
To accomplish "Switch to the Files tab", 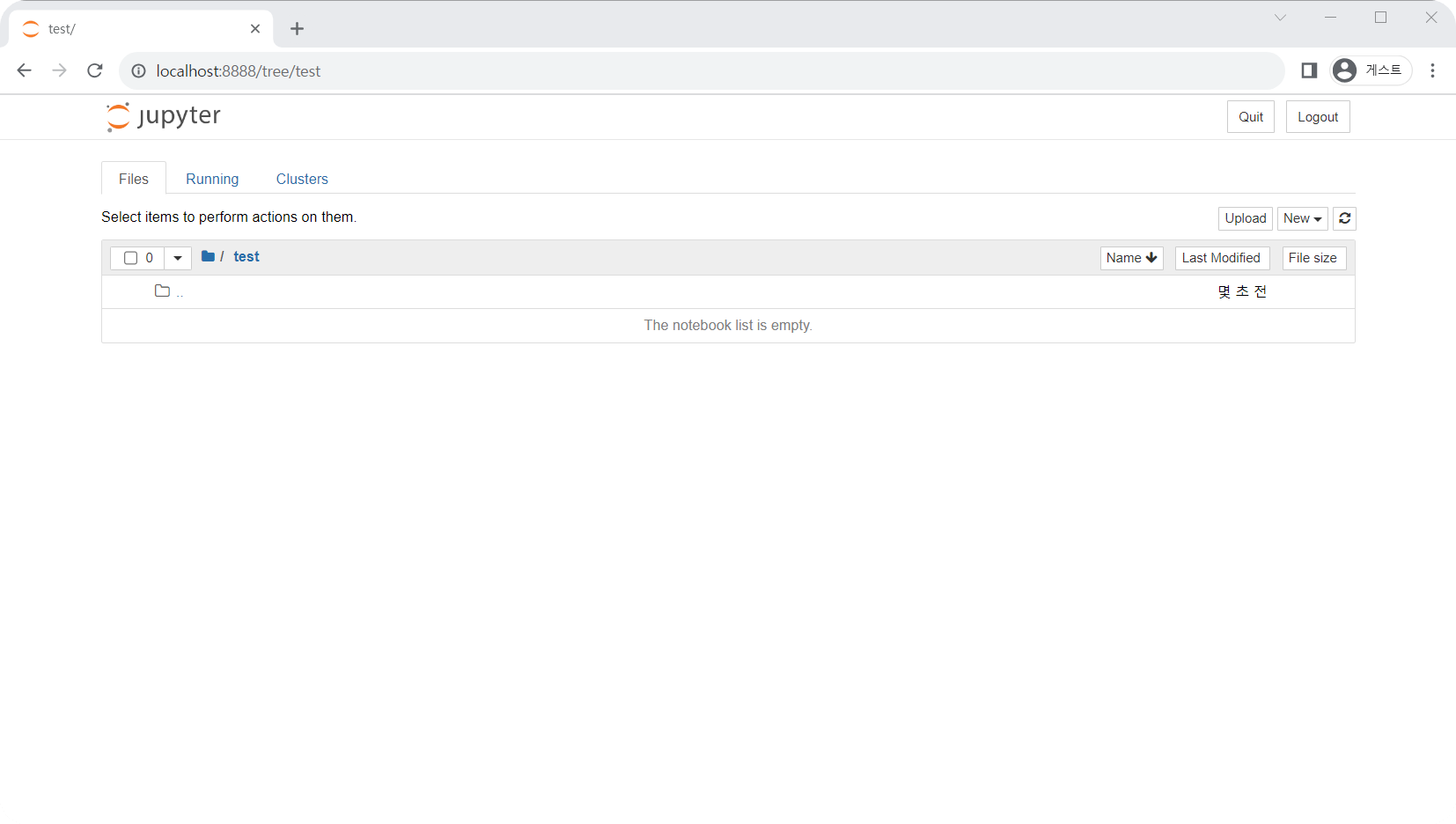I will click(134, 179).
